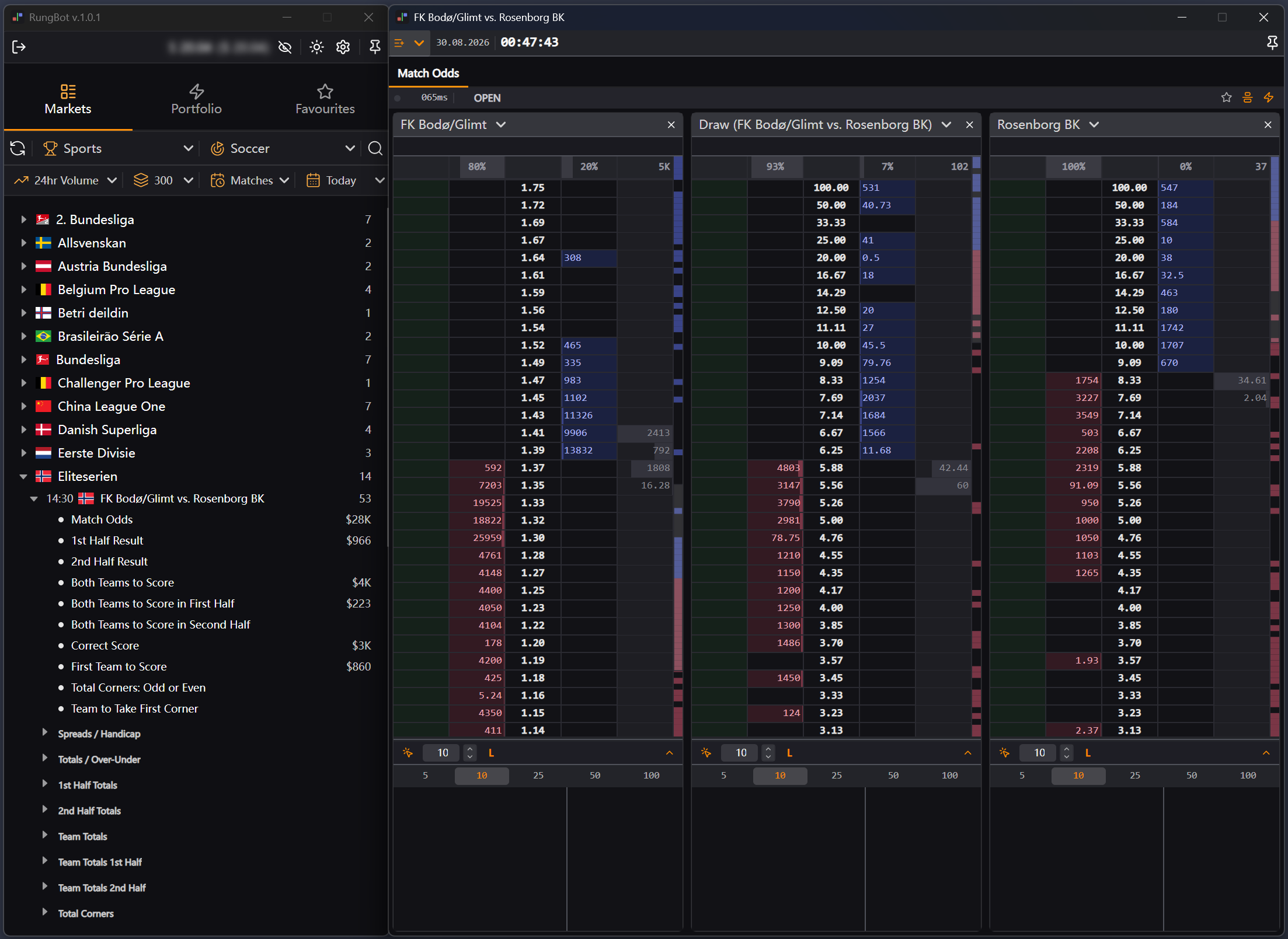
Task: Click lay cell 592 at 1.37
Action: (477, 468)
